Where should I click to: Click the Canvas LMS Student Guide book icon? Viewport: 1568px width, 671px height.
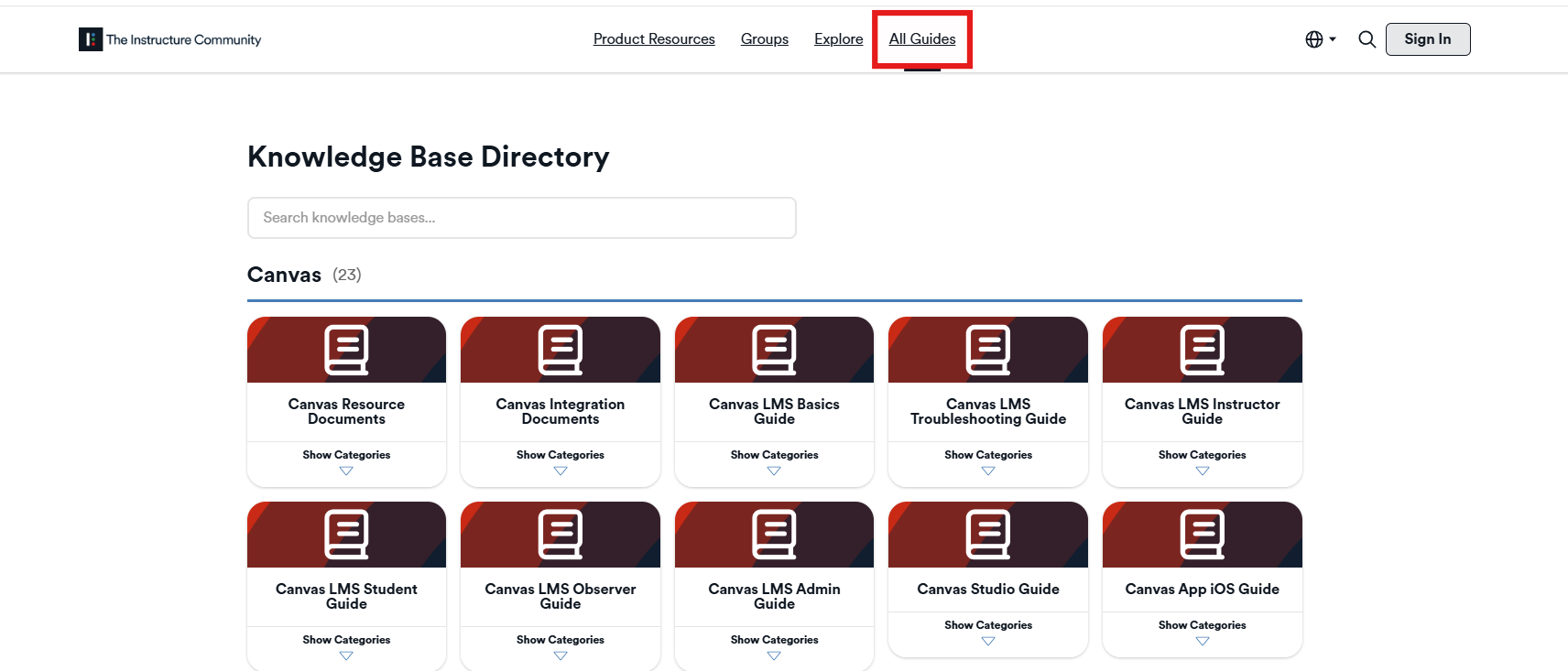coord(346,535)
